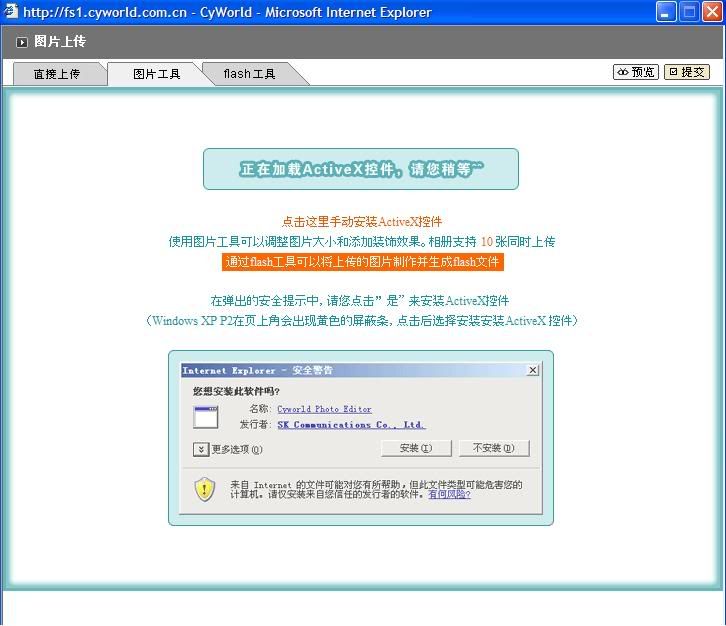Screen dimensions: 726x626
Task: Click the text 在弹出的安全提示中
Action: click(263, 301)
